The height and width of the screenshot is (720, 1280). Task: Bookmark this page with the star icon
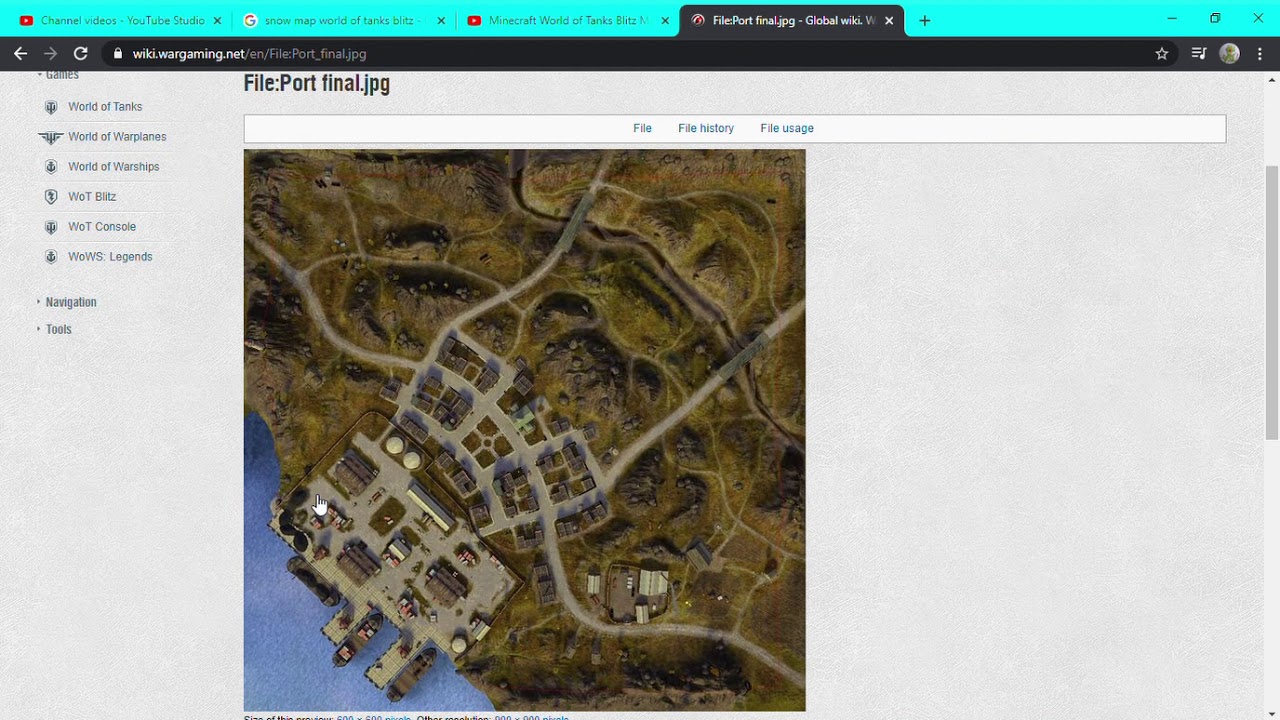coord(1162,54)
